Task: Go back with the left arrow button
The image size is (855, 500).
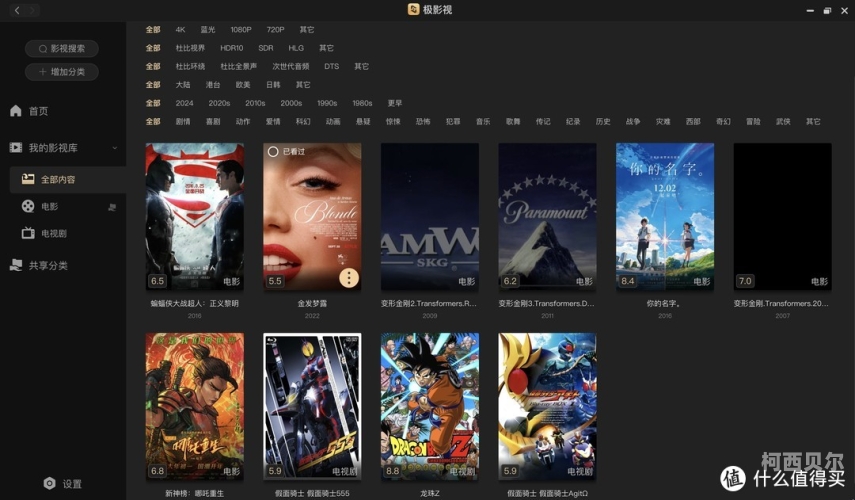Action: pyautogui.click(x=17, y=10)
